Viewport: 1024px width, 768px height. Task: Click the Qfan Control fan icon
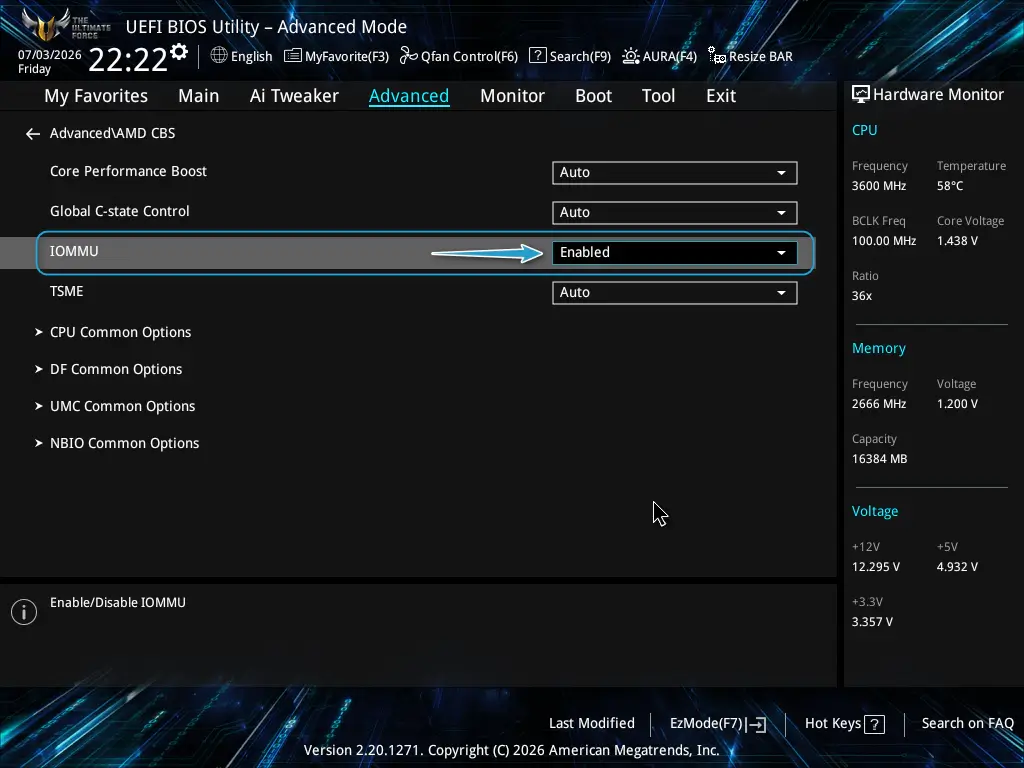pos(409,56)
